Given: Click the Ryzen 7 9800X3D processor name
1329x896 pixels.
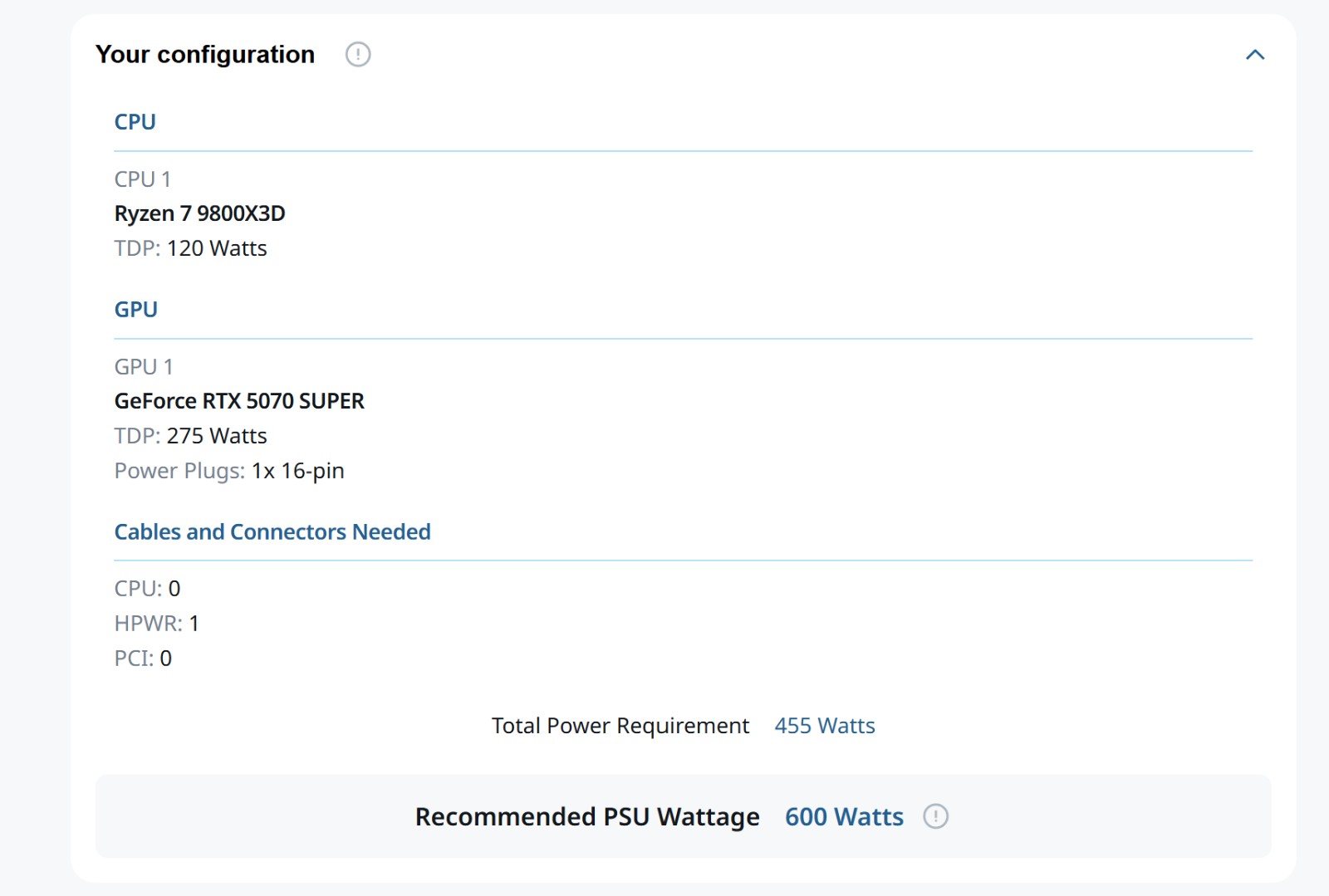Looking at the screenshot, I should point(199,213).
